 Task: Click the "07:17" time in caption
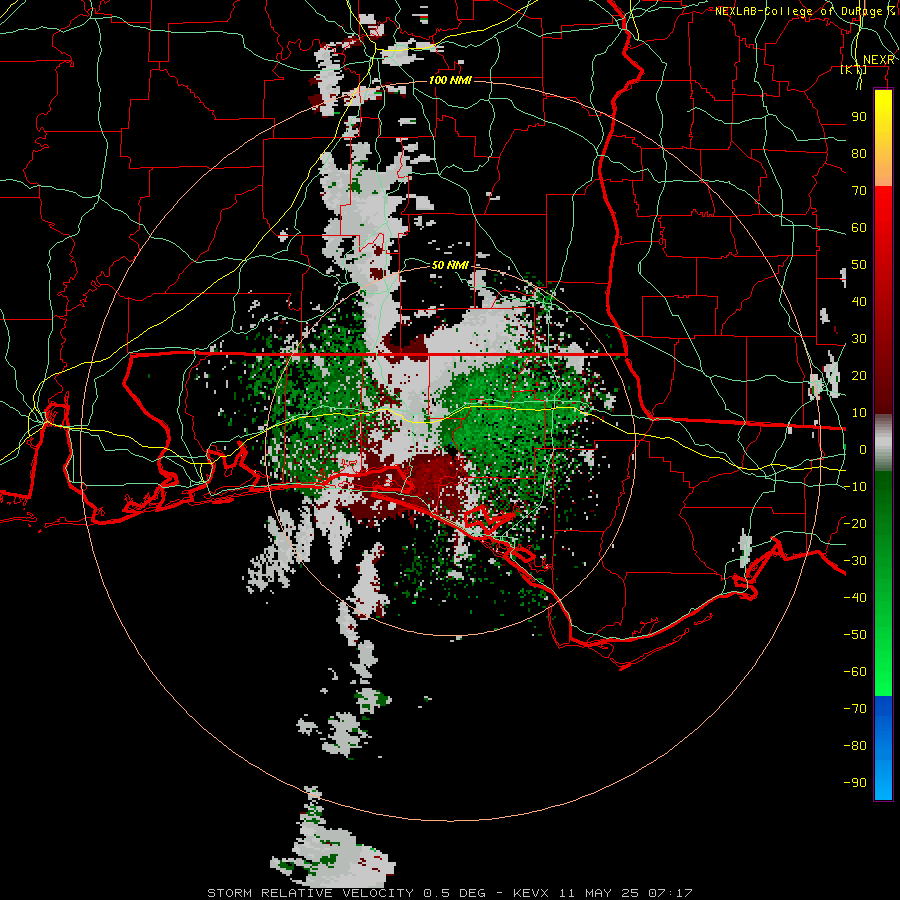[670, 893]
